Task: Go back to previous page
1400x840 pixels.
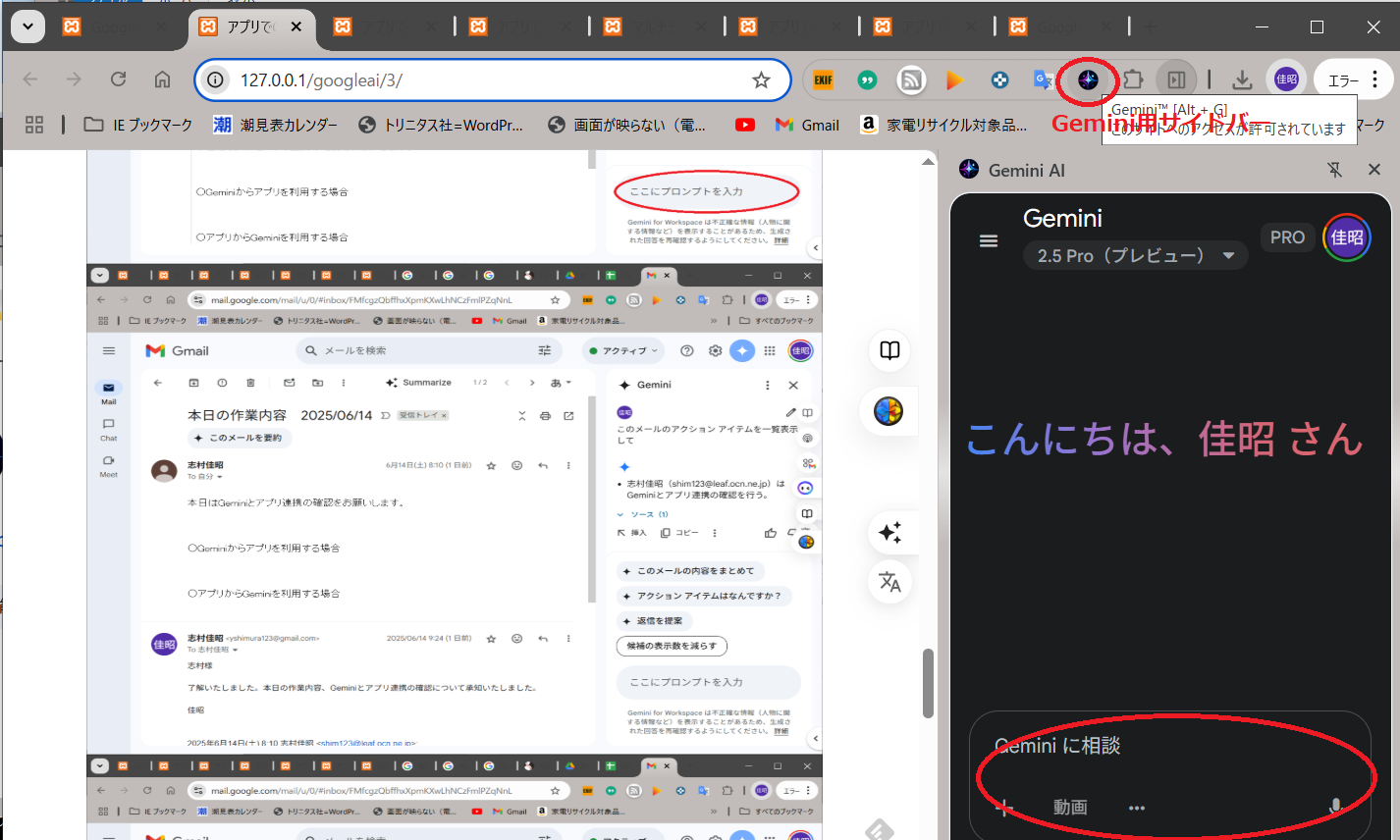Action: 30,79
